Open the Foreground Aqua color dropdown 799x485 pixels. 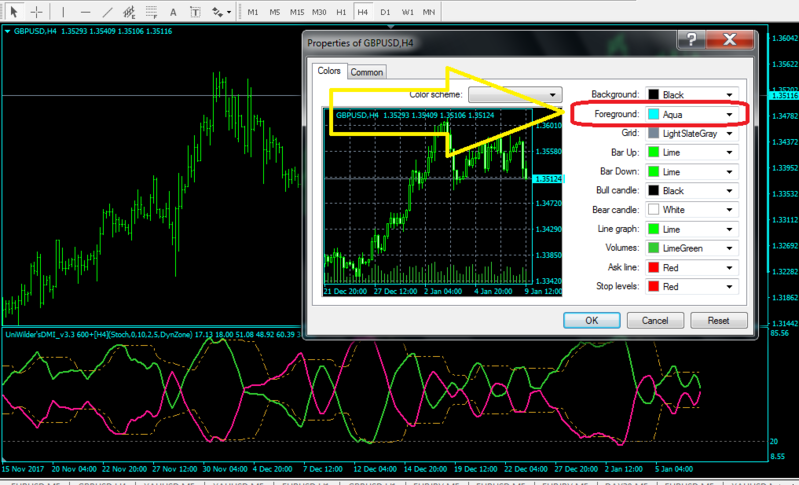691,115
